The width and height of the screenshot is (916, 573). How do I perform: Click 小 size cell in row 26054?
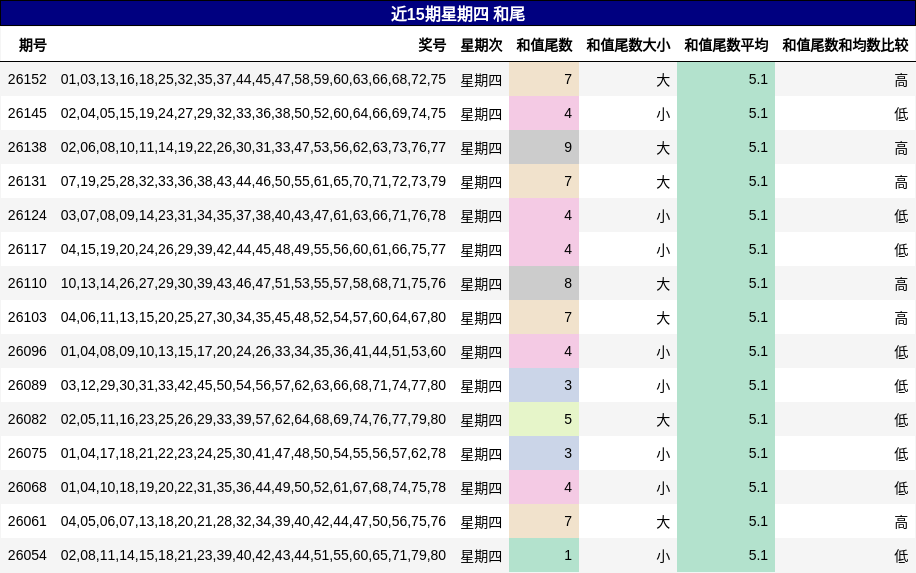[x=662, y=555]
